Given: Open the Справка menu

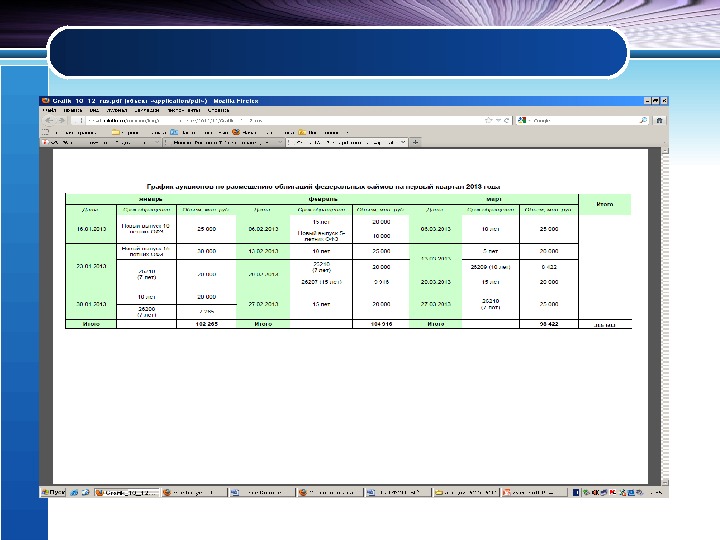Looking at the screenshot, I should tap(218, 110).
